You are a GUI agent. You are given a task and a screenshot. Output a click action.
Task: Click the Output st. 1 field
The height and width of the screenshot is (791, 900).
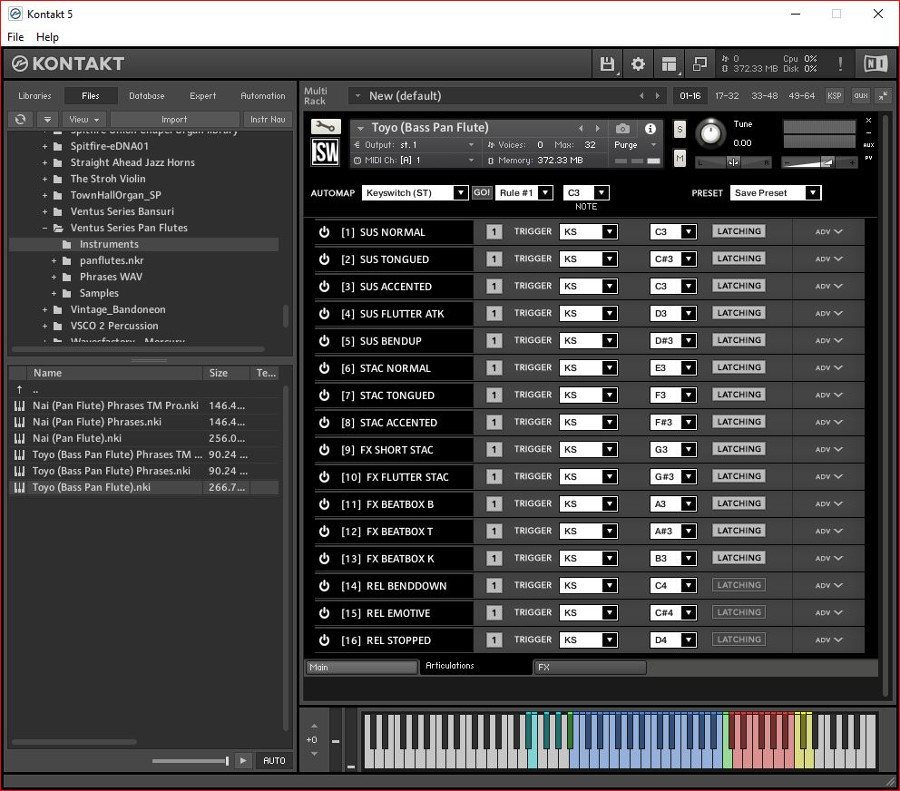(x=414, y=145)
